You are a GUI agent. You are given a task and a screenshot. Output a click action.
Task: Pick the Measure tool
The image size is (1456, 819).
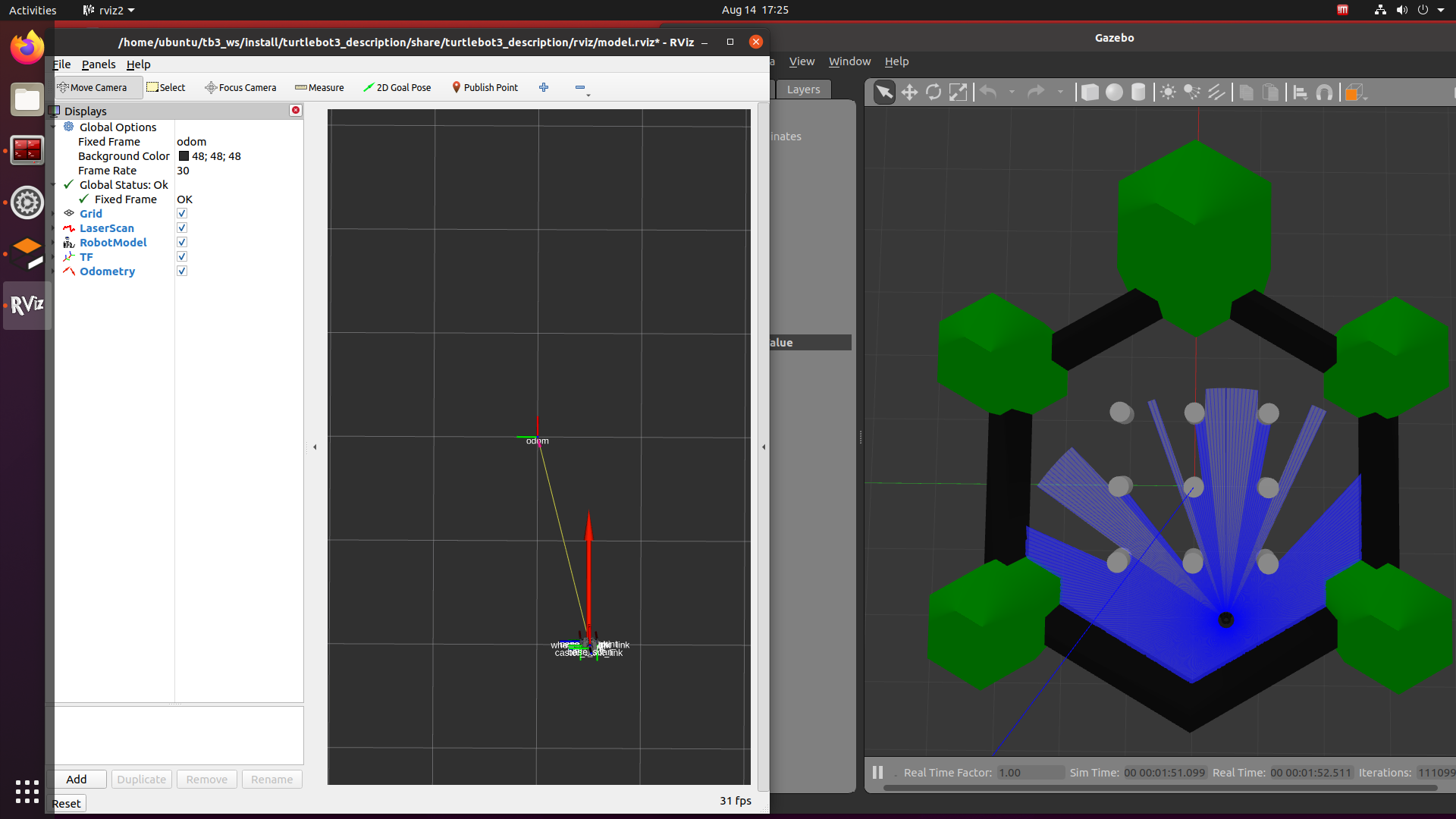[319, 88]
